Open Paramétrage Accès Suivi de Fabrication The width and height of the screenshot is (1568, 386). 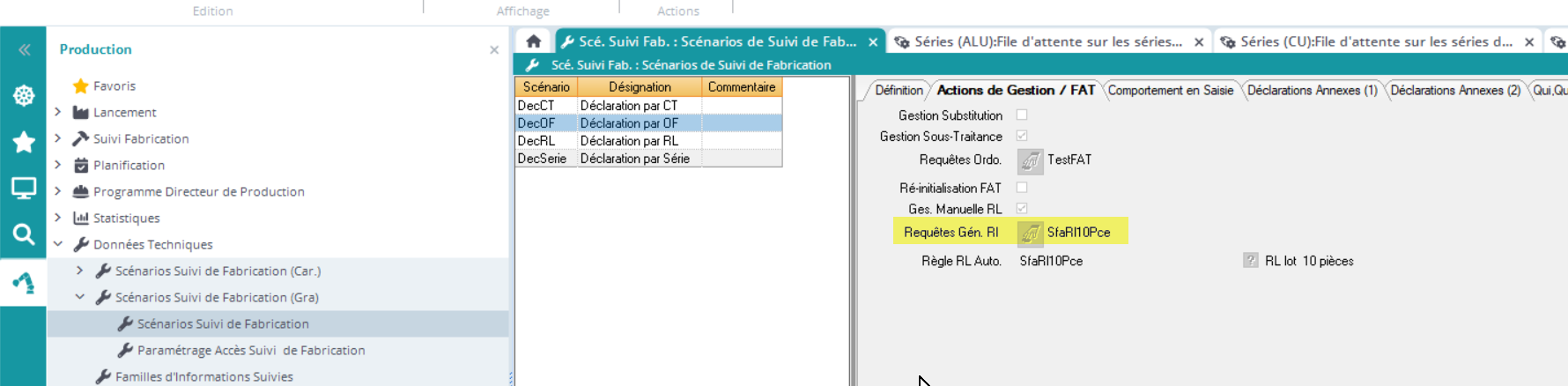250,350
